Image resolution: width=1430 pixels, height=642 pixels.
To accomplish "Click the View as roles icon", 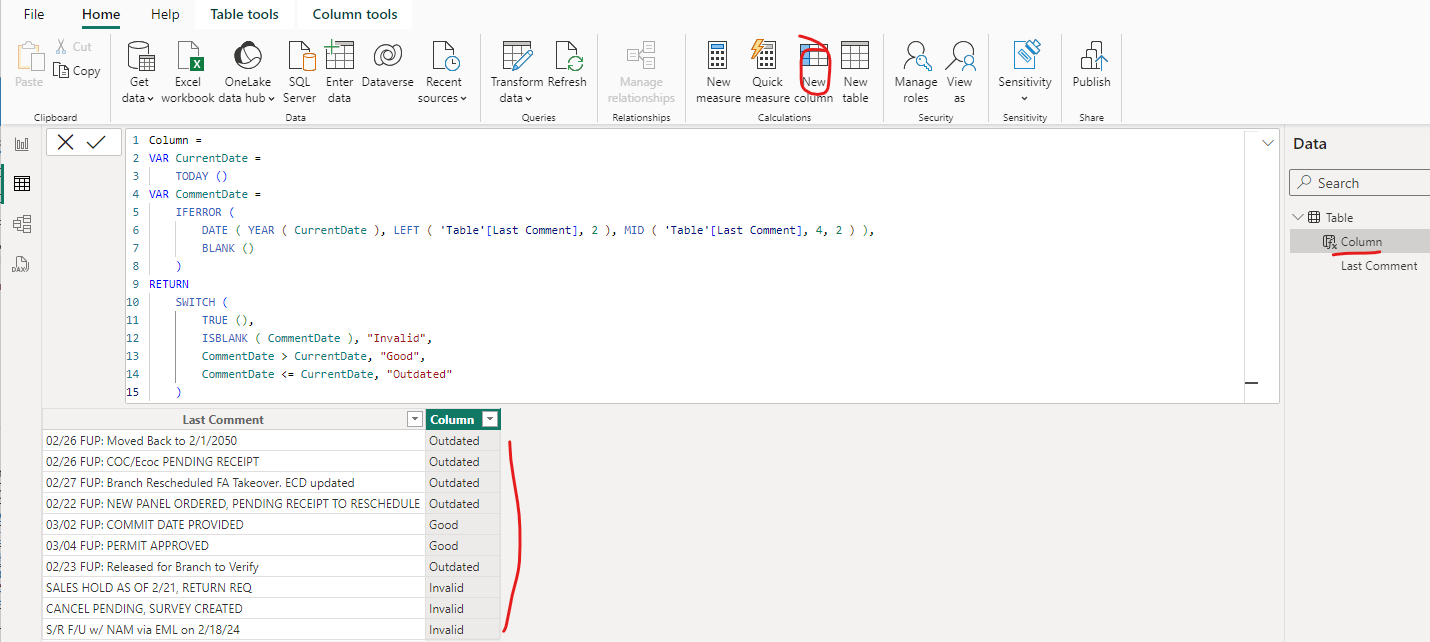I will click(960, 55).
